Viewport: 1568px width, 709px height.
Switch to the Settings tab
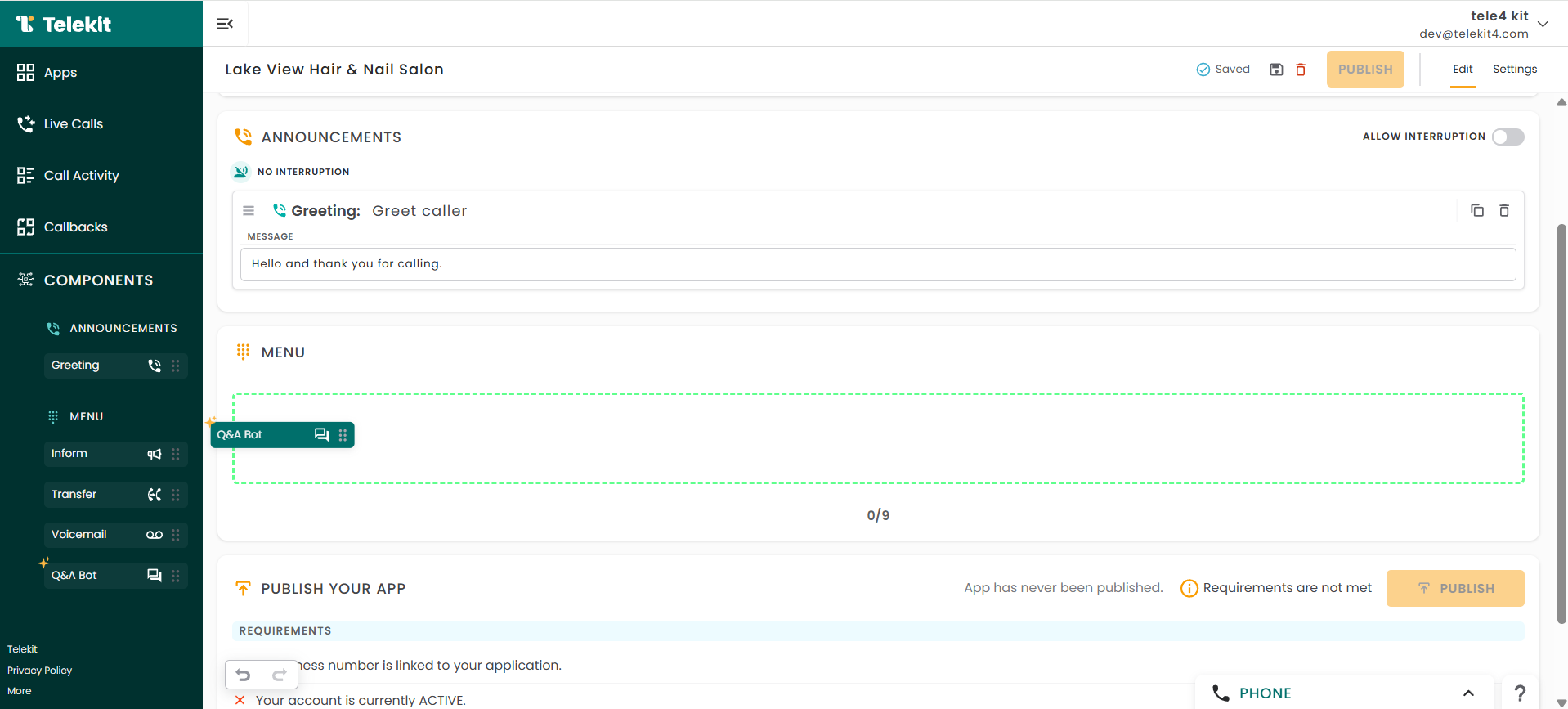coord(1515,70)
